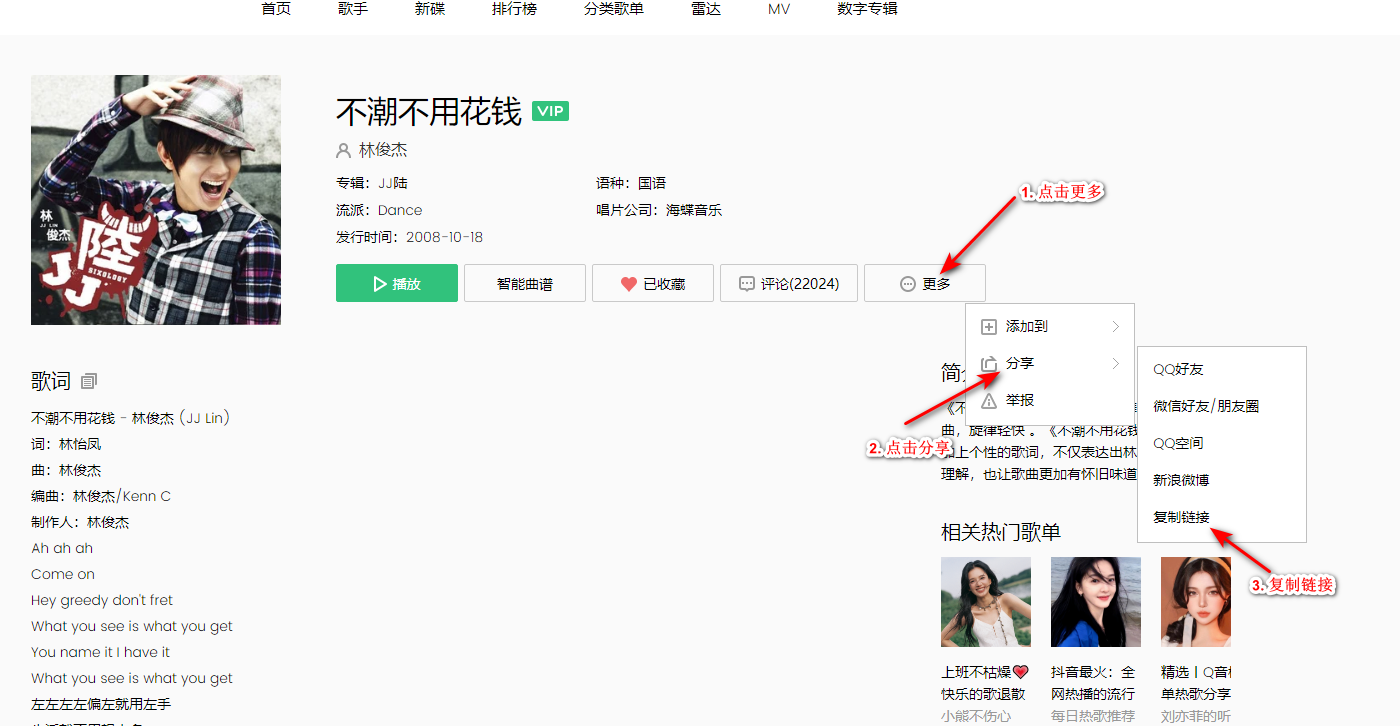The height and width of the screenshot is (726, 1400).
Task: Click 唱片公司：海蝶音乐 text
Action: (x=659, y=210)
